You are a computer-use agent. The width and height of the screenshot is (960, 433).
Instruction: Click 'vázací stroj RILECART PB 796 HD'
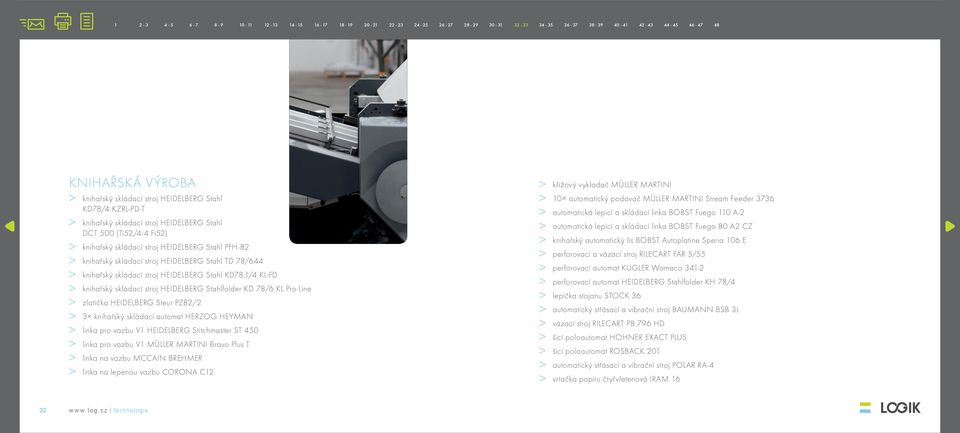pyautogui.click(x=609, y=323)
